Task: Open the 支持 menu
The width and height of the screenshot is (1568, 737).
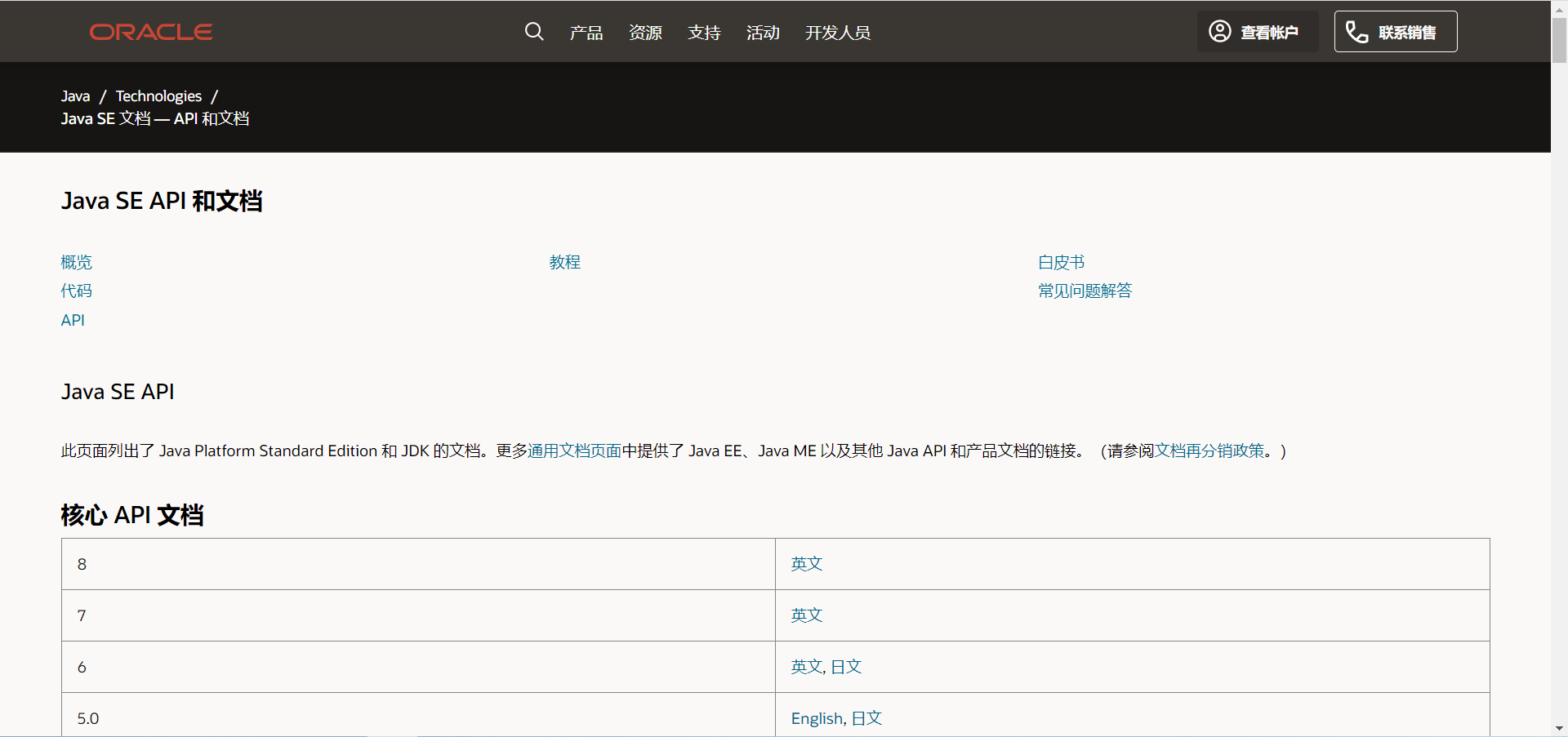Action: (x=704, y=33)
